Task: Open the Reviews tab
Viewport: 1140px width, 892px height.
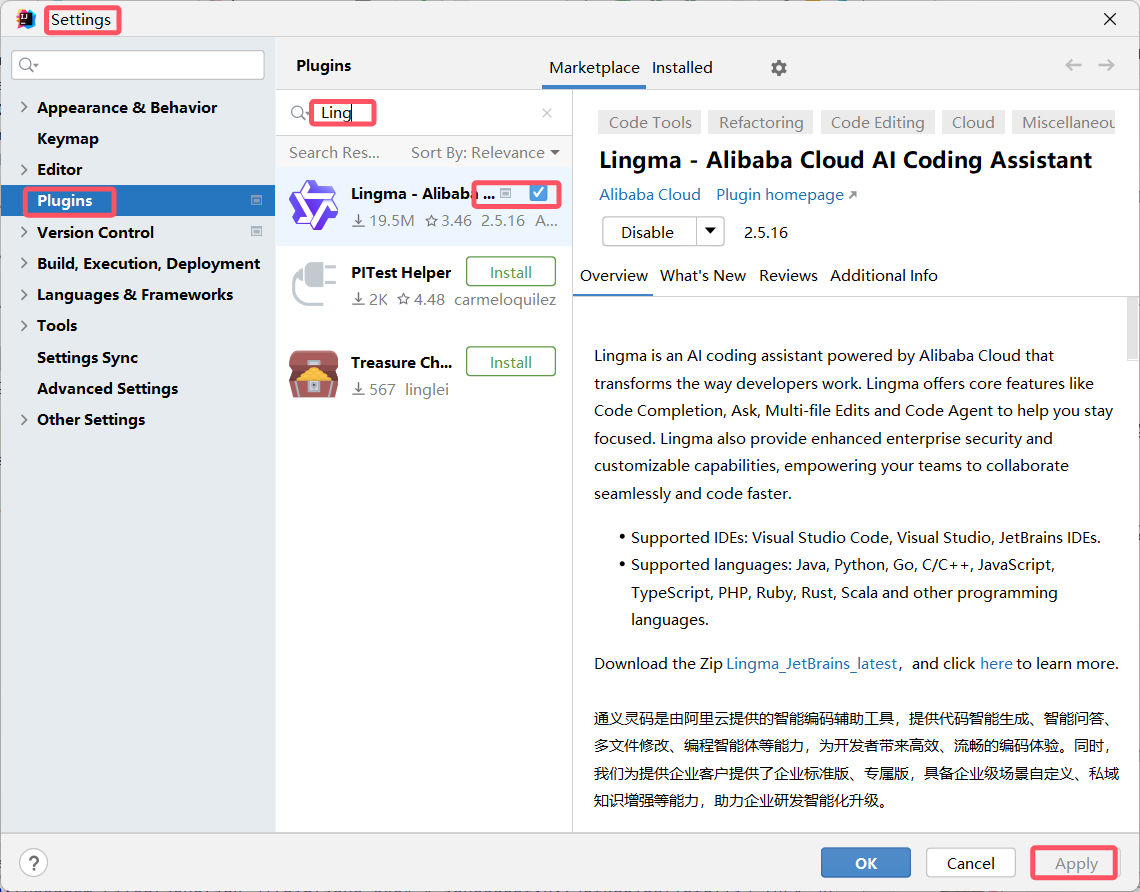Action: tap(788, 276)
